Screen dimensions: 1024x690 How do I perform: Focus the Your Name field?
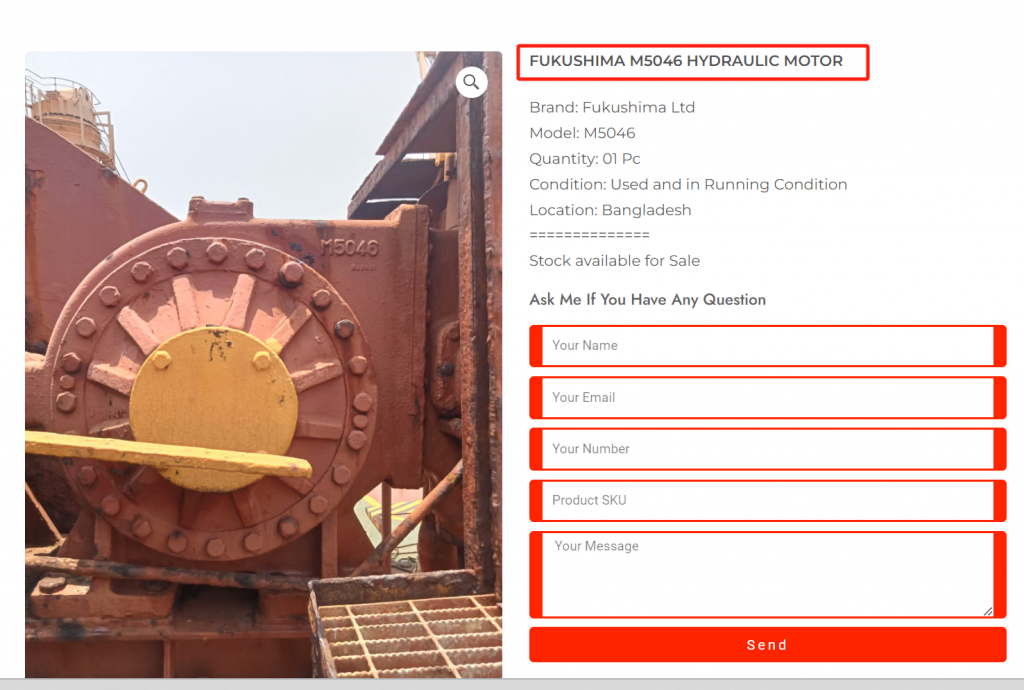[767, 346]
